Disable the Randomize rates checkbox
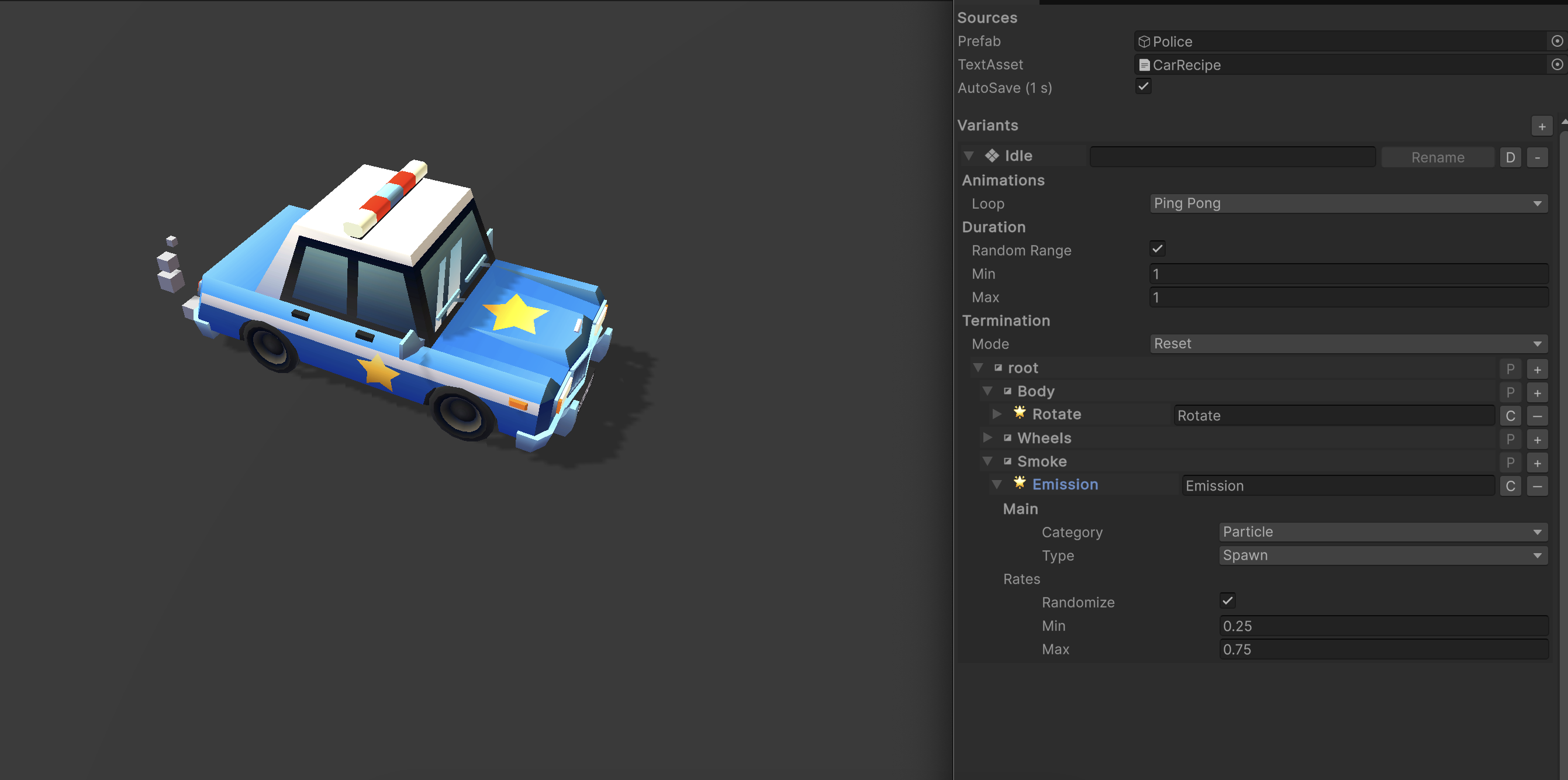The image size is (1568, 780). [x=1227, y=600]
